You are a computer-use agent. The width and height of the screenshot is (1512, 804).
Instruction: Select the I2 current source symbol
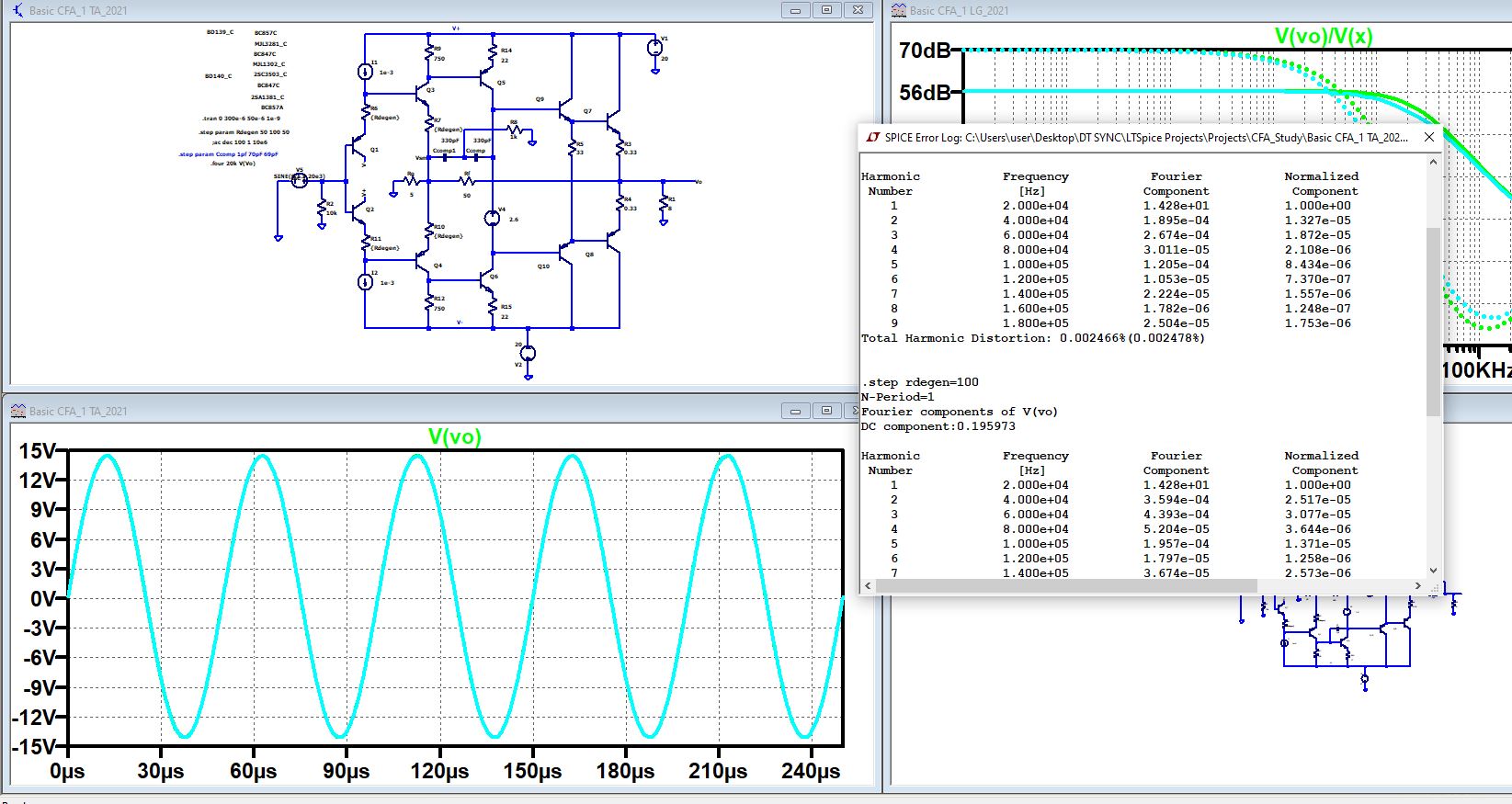click(x=365, y=282)
